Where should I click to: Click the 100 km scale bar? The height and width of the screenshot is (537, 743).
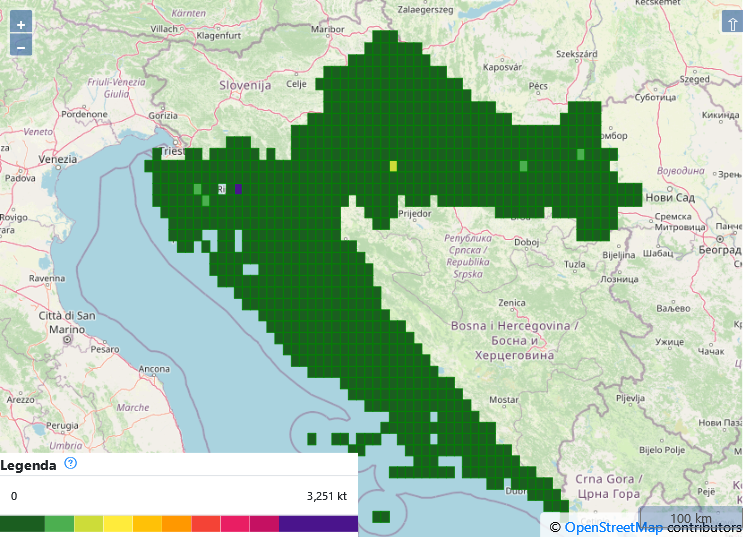pos(690,518)
